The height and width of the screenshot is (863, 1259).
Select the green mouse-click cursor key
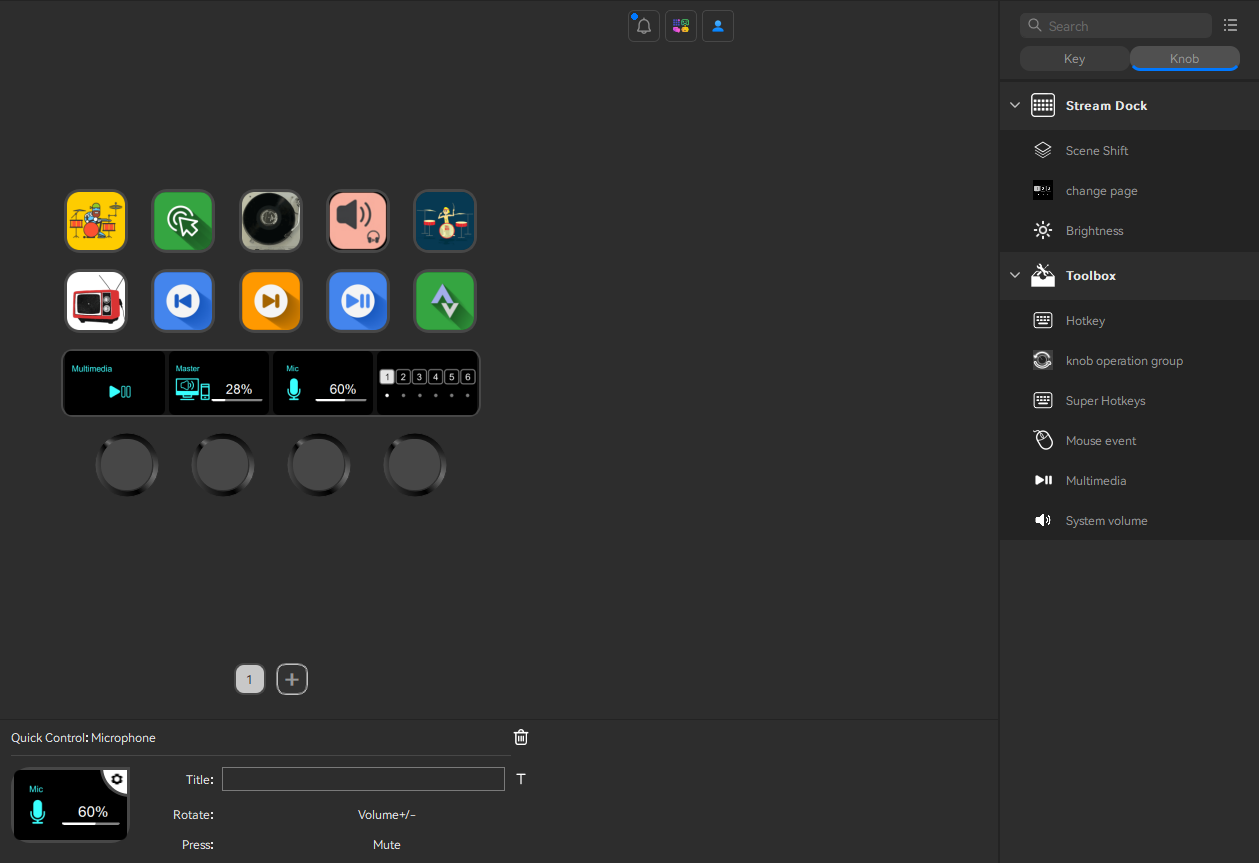point(183,221)
